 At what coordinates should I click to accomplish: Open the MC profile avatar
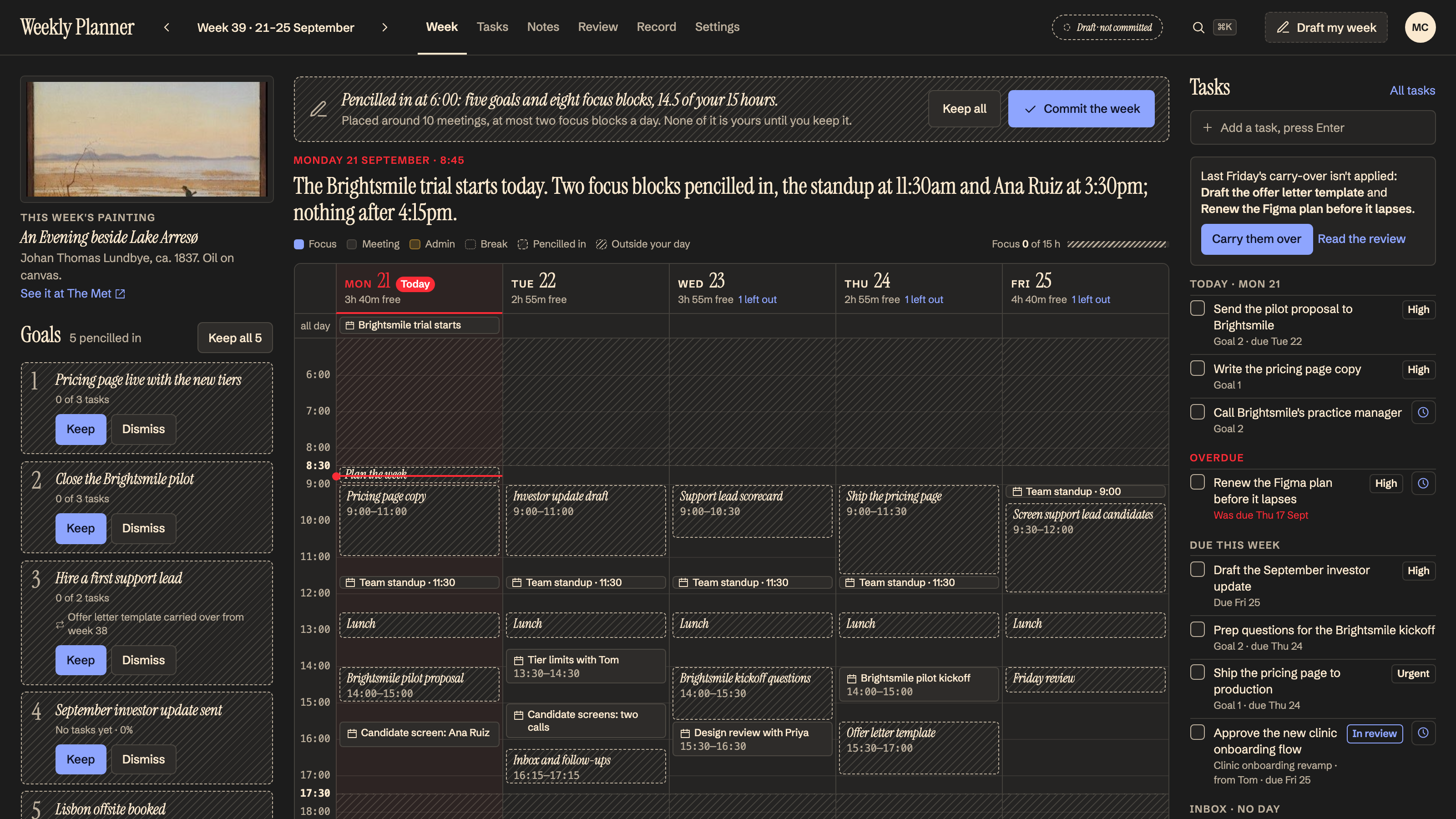1420,27
